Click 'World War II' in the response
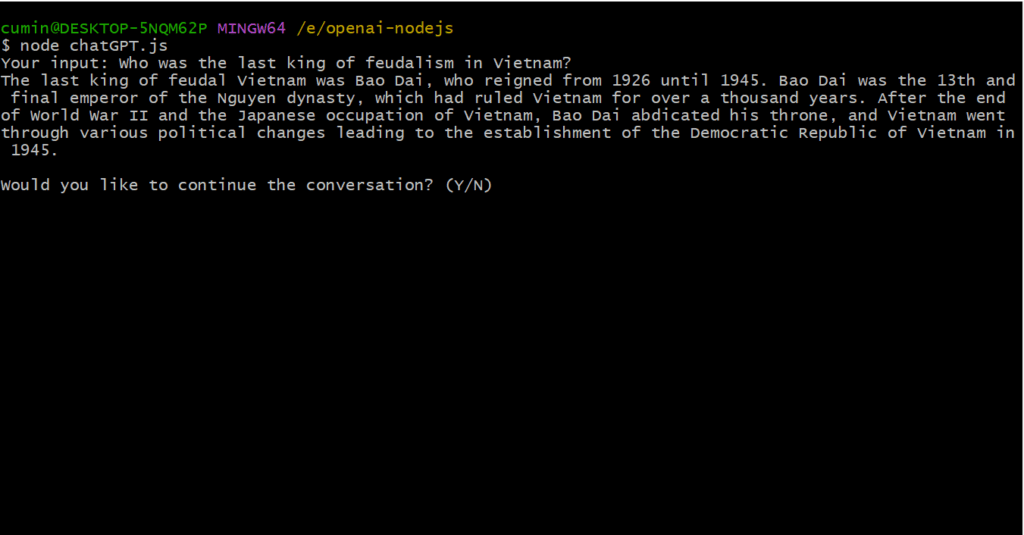The image size is (1024, 535). (89, 116)
